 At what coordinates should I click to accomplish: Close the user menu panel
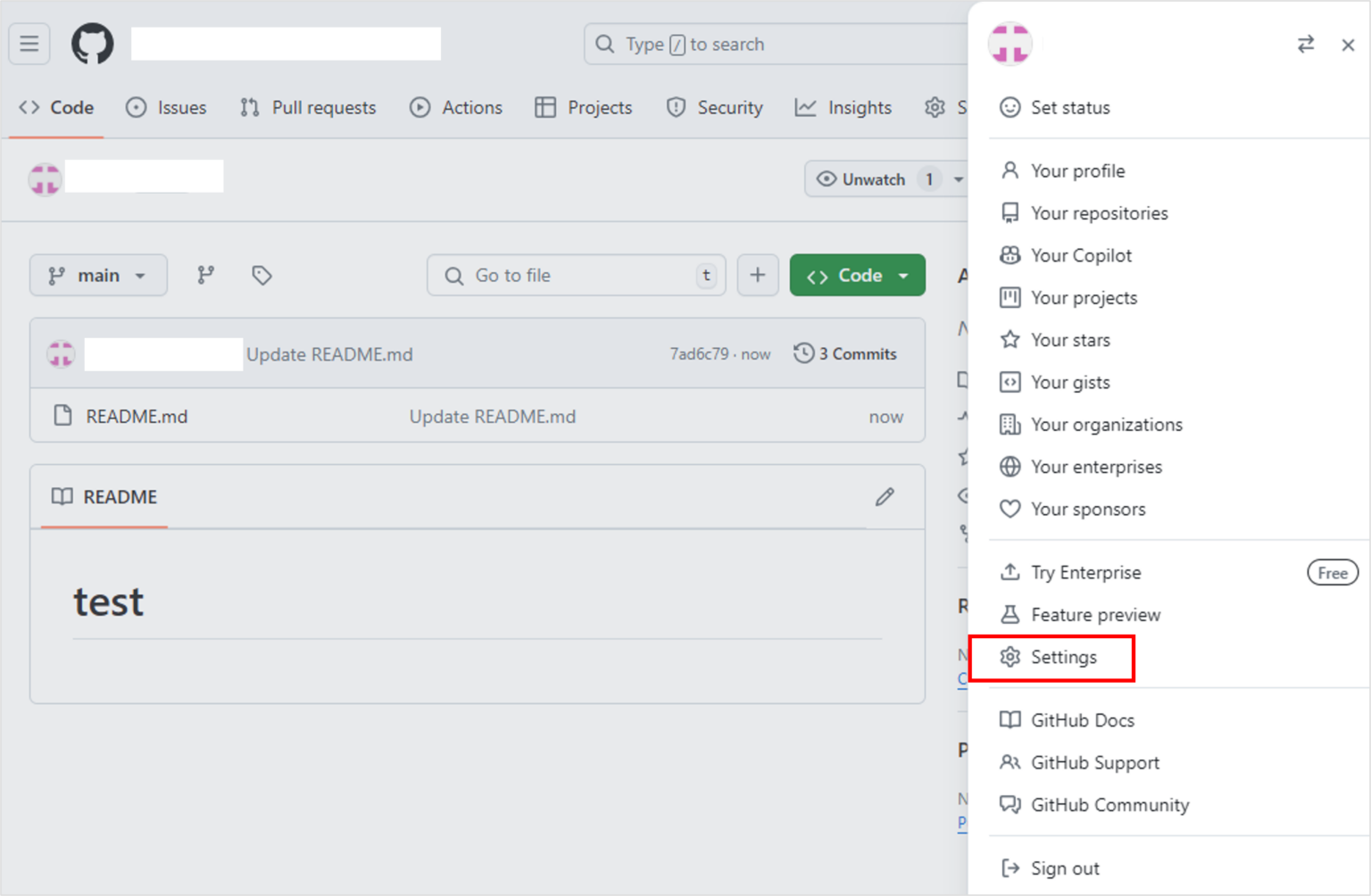pyautogui.click(x=1348, y=45)
